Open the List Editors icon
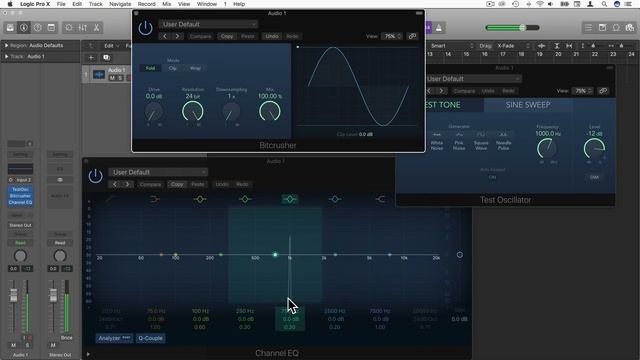This screenshot has width=640, height=360. [588, 28]
